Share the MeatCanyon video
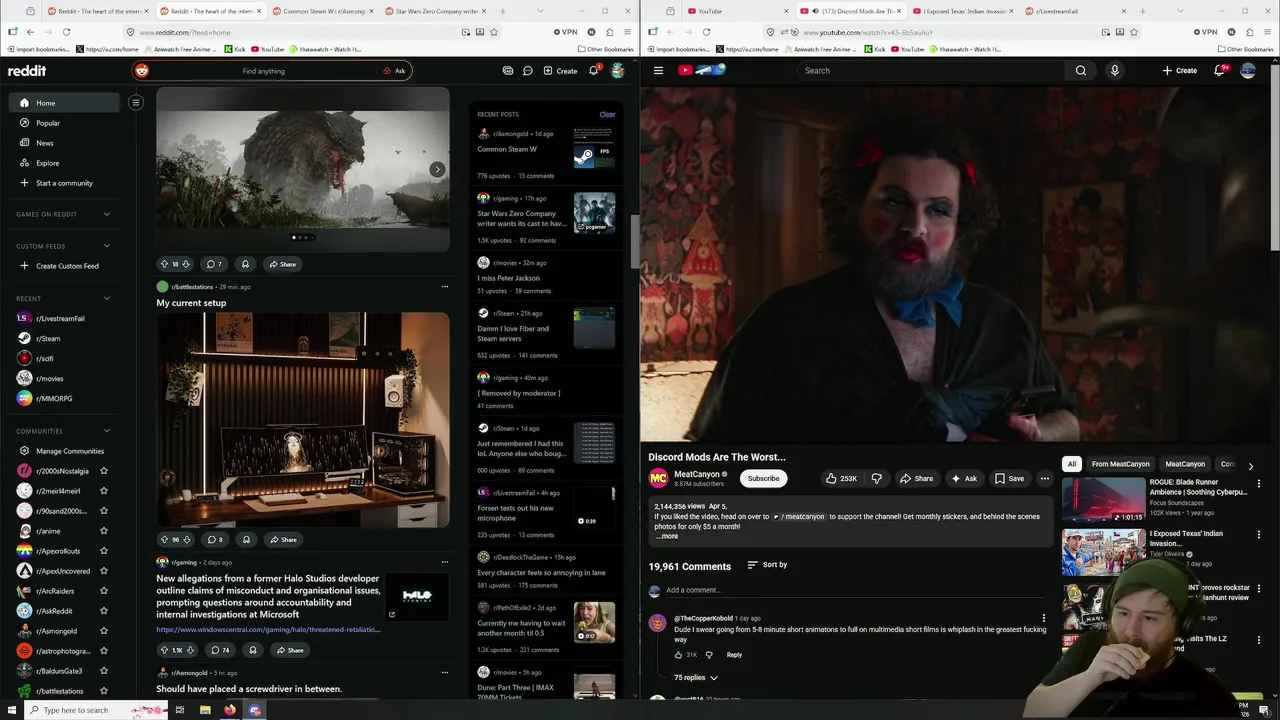Image resolution: width=1280 pixels, height=720 pixels. coord(916,479)
